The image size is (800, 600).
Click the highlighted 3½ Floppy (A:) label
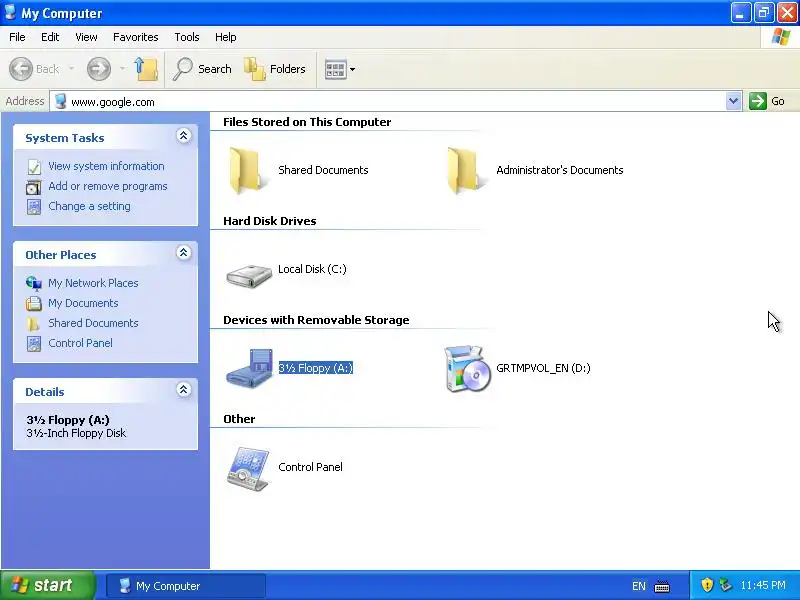pyautogui.click(x=316, y=368)
